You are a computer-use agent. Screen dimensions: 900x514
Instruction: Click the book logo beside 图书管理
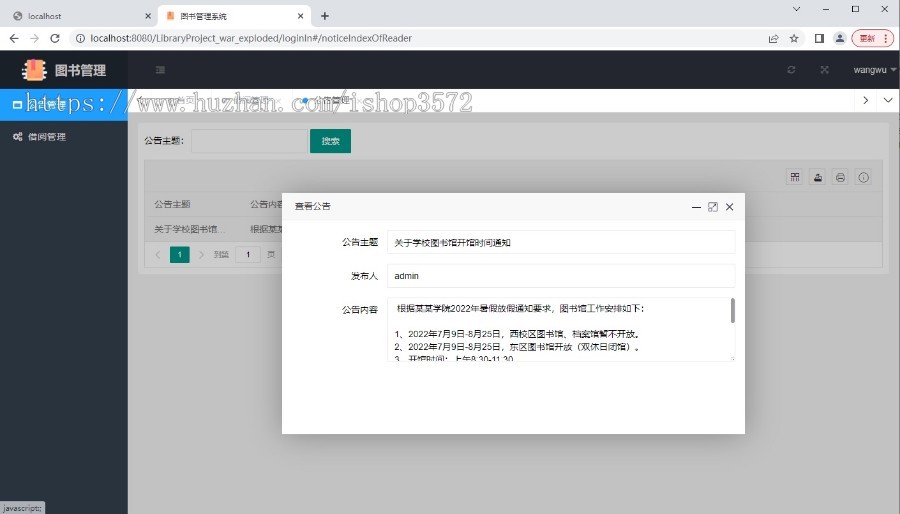[34, 70]
